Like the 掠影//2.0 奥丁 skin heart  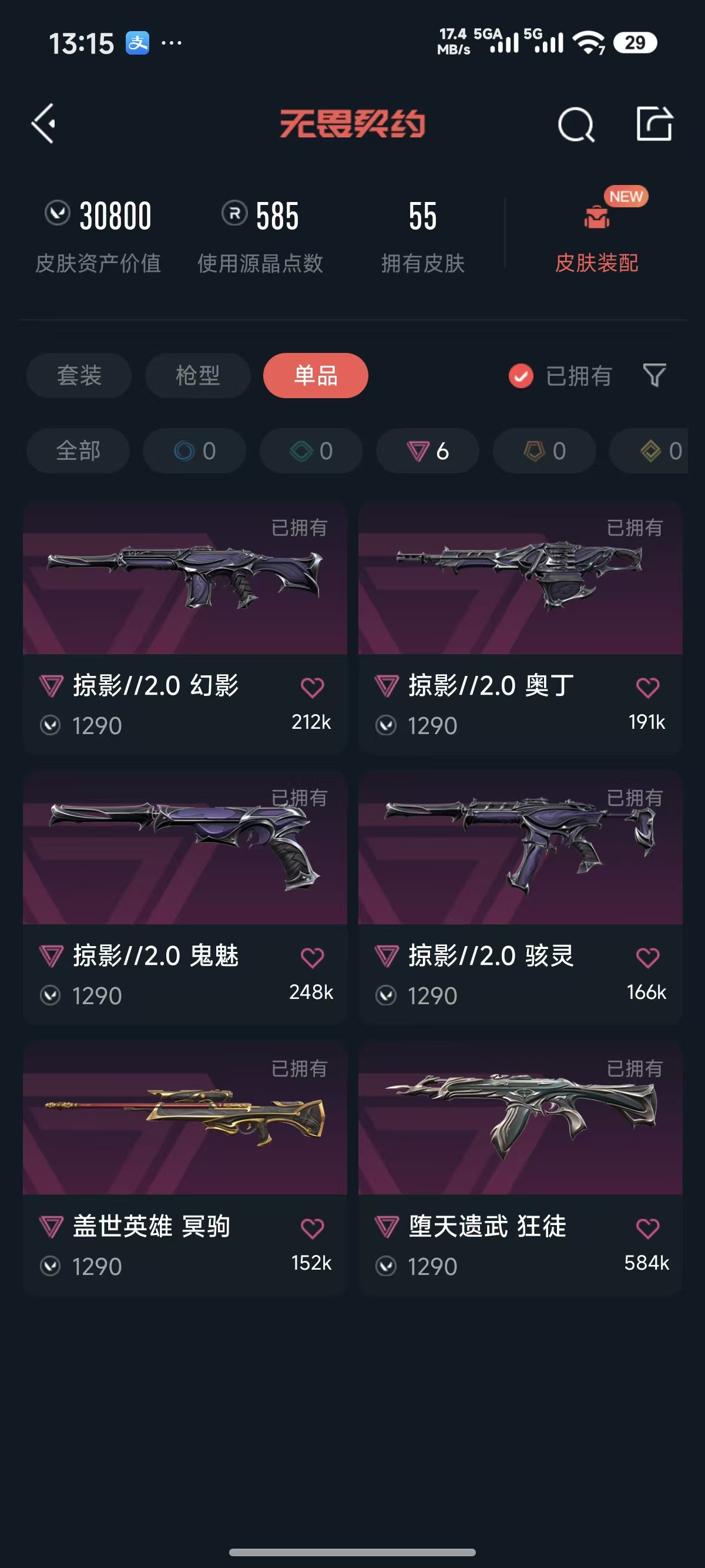(648, 688)
